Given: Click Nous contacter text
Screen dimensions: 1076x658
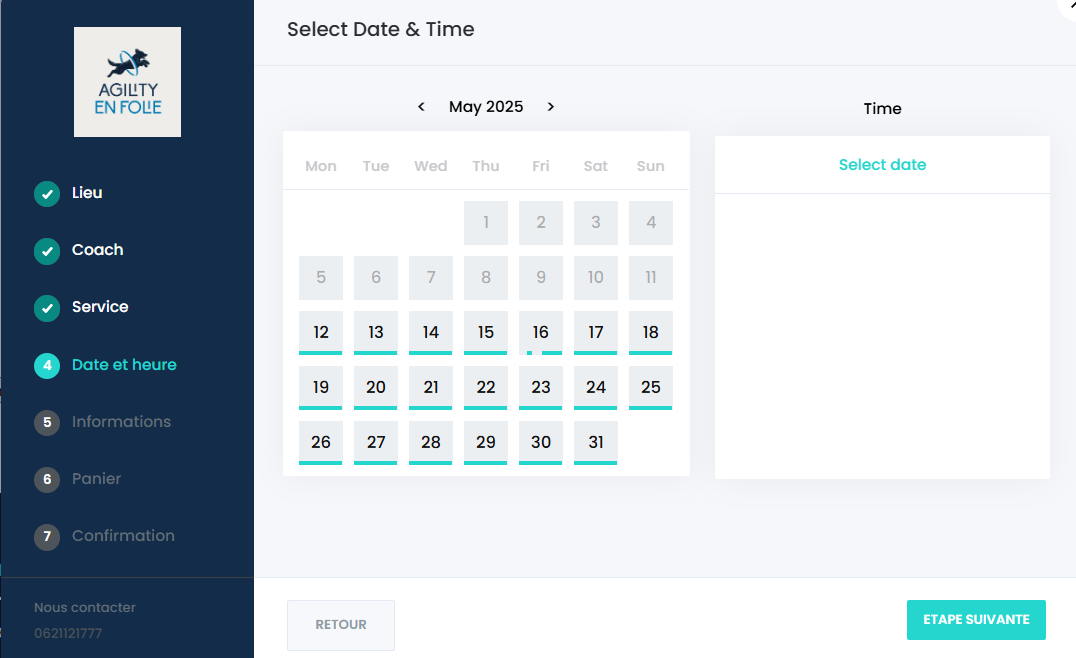Looking at the screenshot, I should click(x=85, y=607).
